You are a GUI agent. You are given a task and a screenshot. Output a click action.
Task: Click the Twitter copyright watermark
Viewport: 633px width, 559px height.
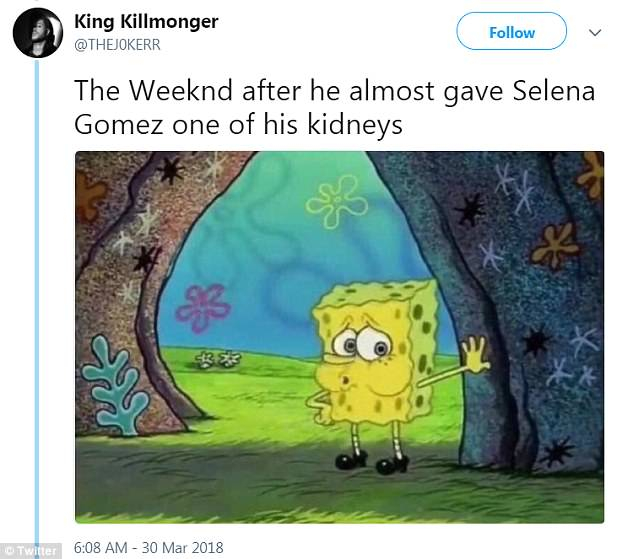pyautogui.click(x=31, y=551)
